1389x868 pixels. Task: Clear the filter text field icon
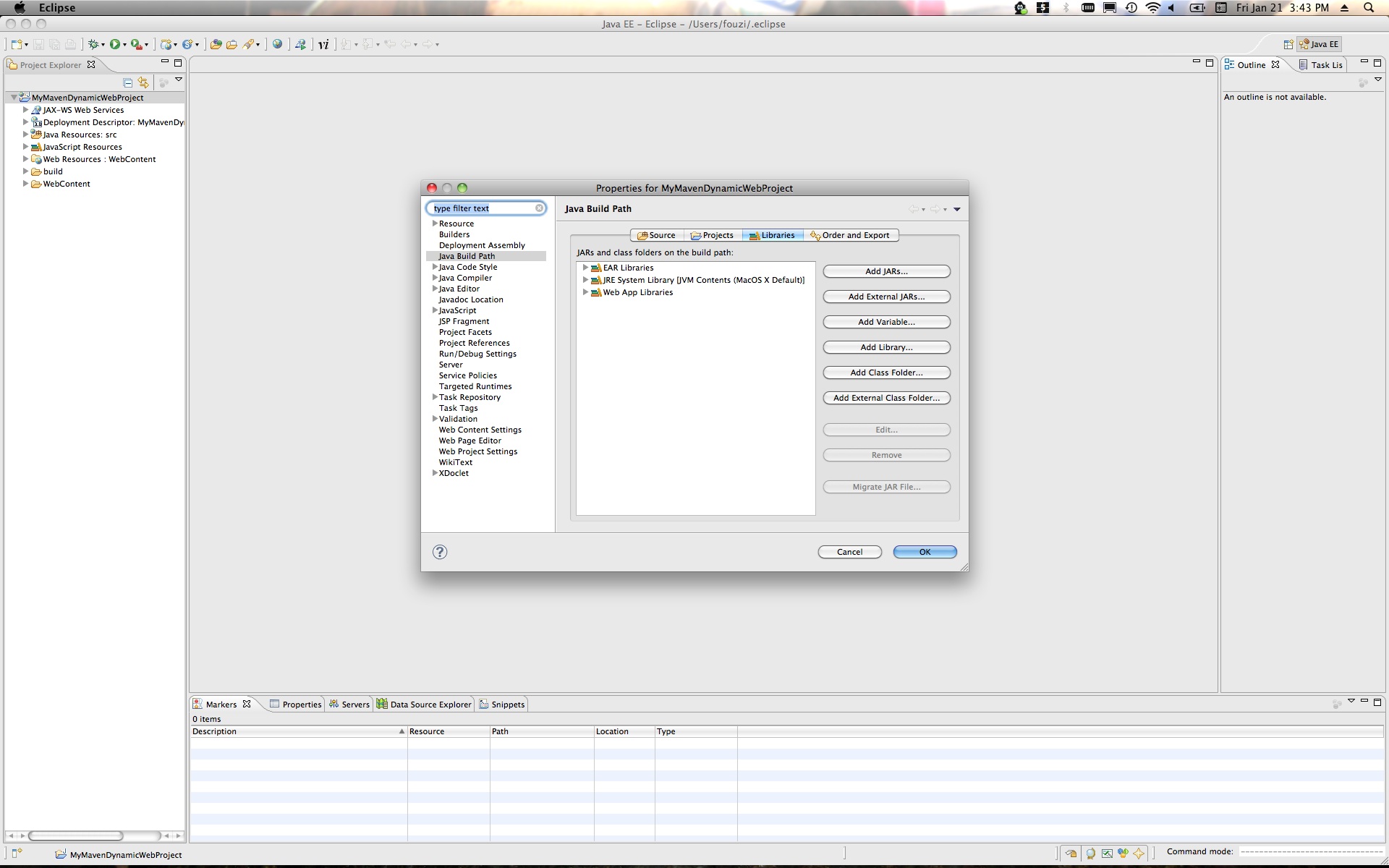[539, 208]
